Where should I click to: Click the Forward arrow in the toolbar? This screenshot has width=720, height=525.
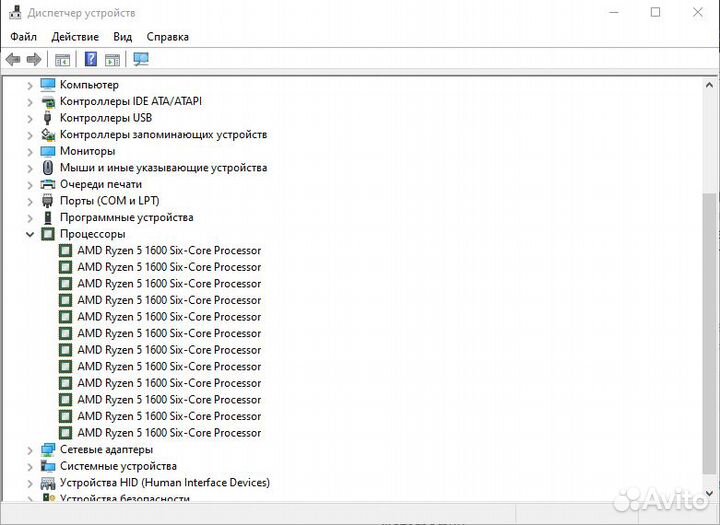click(x=34, y=59)
